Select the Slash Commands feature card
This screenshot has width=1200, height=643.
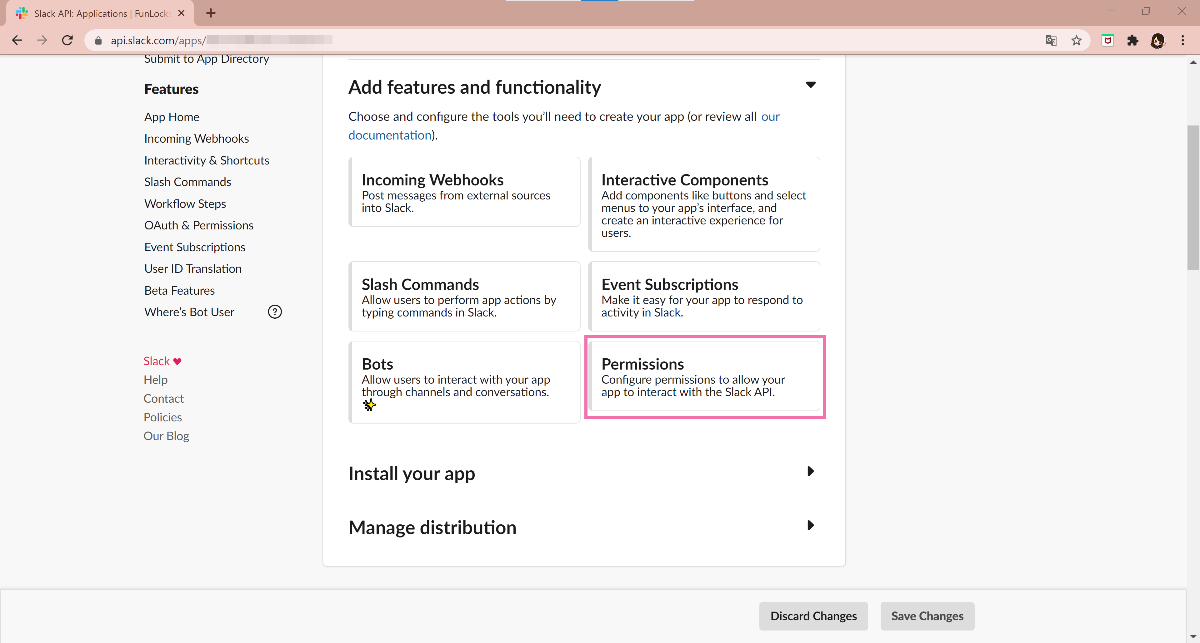(x=464, y=296)
